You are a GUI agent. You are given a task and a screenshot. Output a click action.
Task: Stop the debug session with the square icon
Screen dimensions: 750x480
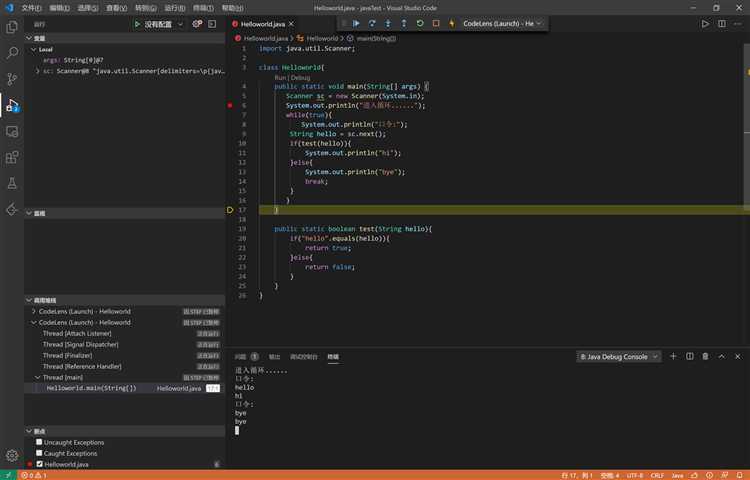point(436,23)
